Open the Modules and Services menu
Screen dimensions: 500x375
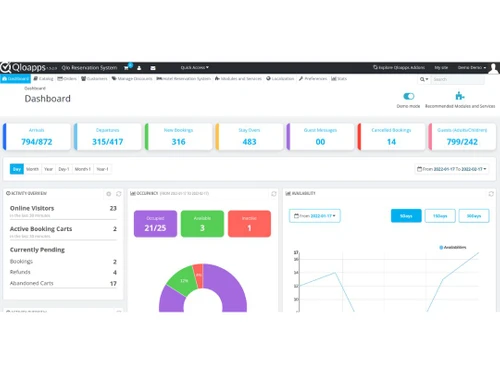pyautogui.click(x=238, y=79)
